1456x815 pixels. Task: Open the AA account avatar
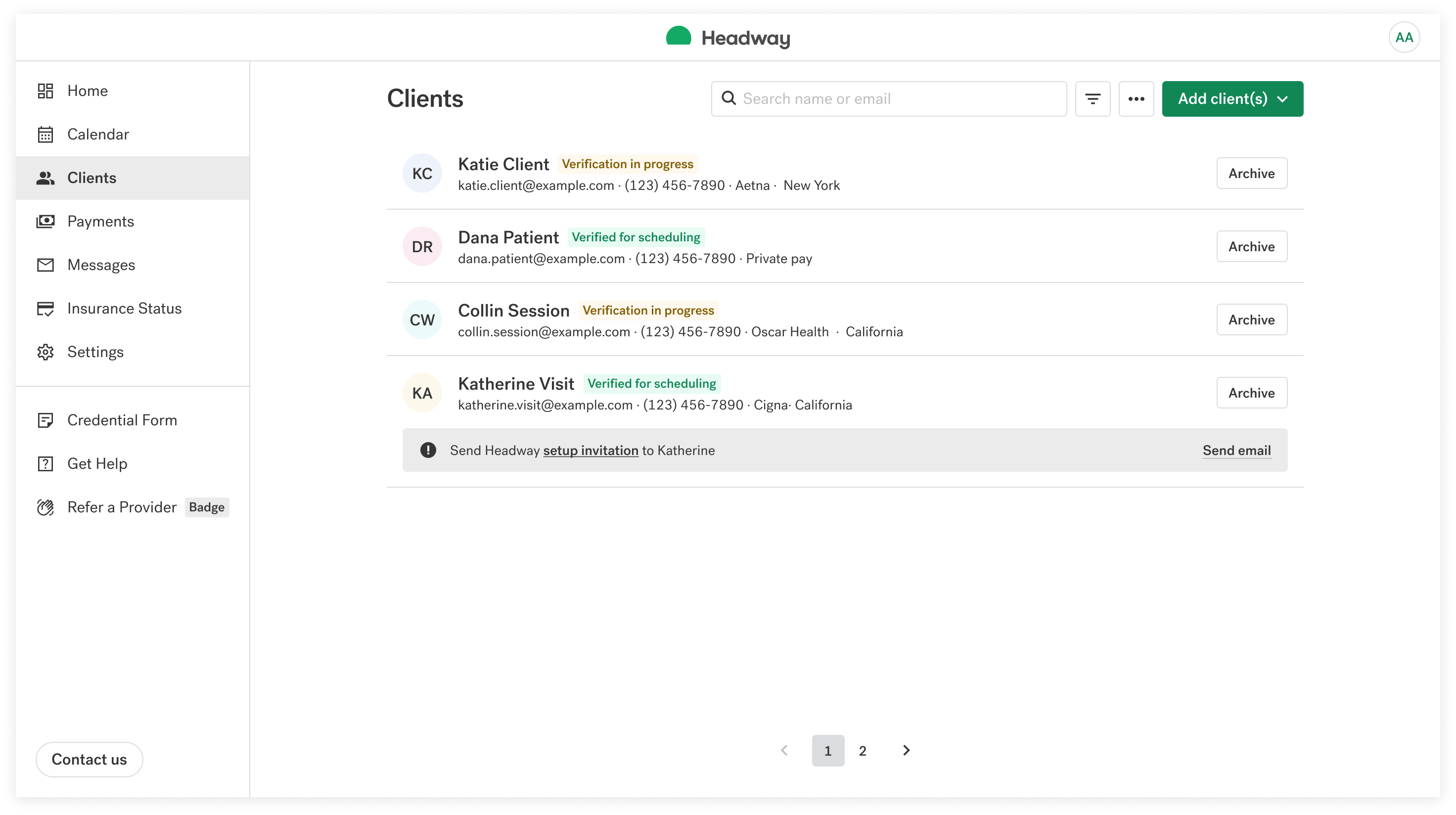[1404, 37]
